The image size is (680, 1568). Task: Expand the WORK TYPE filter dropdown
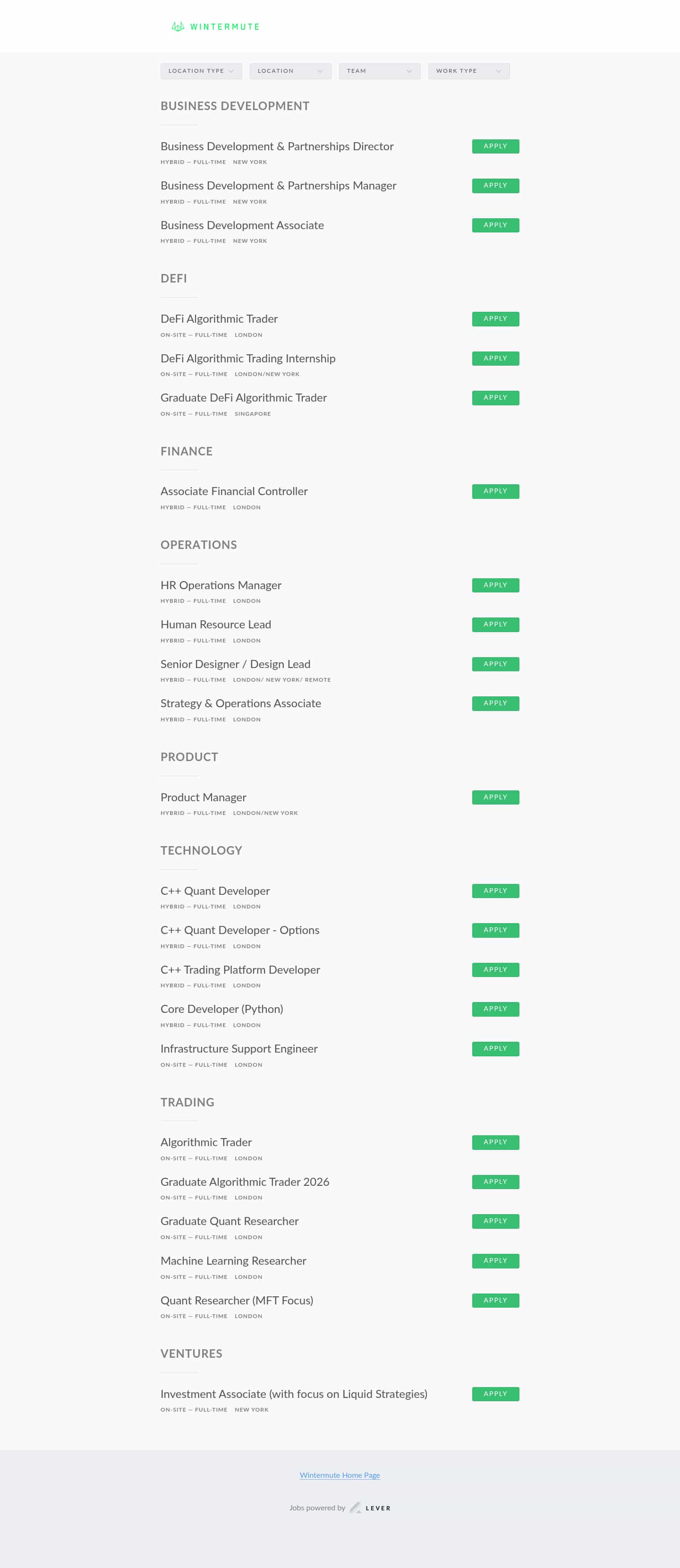click(x=468, y=70)
